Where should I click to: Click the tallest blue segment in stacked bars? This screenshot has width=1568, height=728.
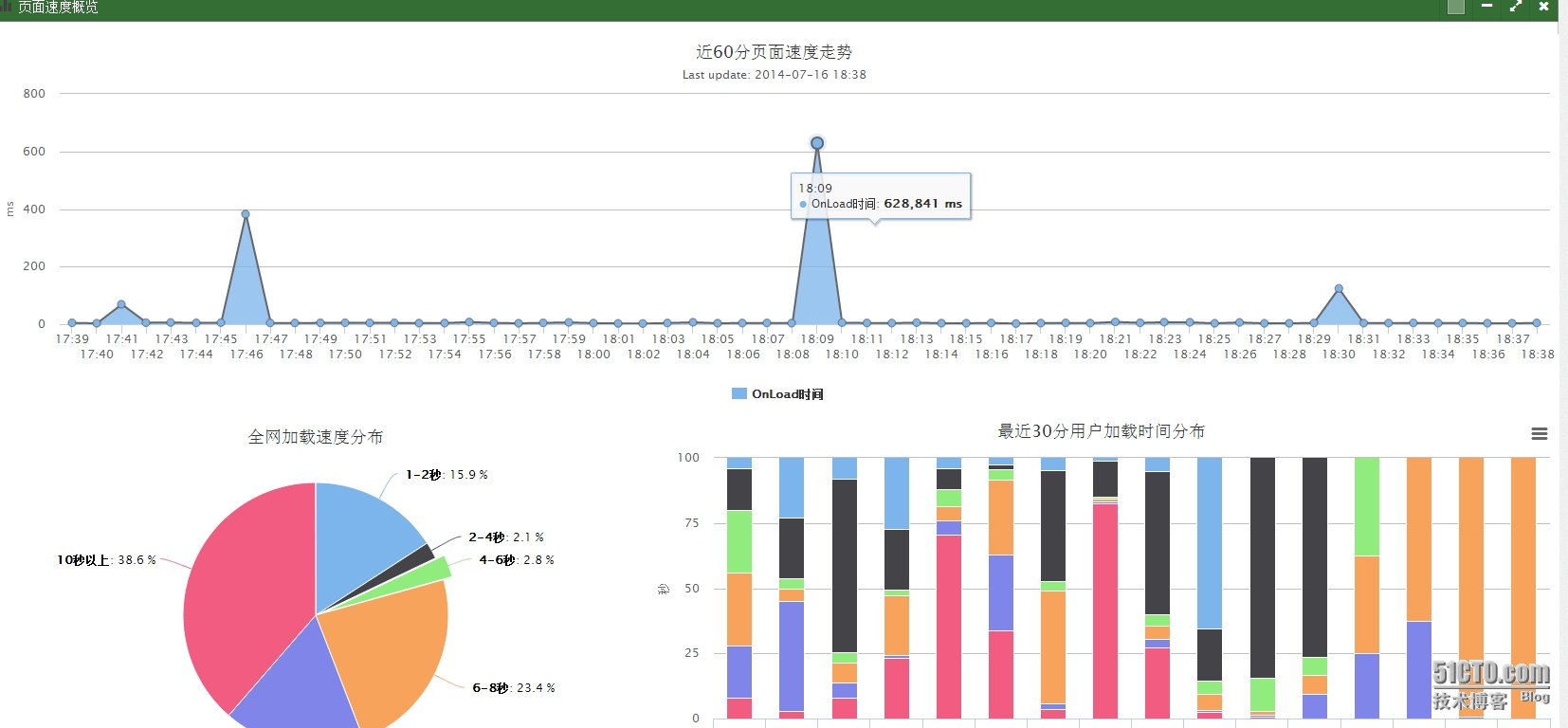point(1210,543)
